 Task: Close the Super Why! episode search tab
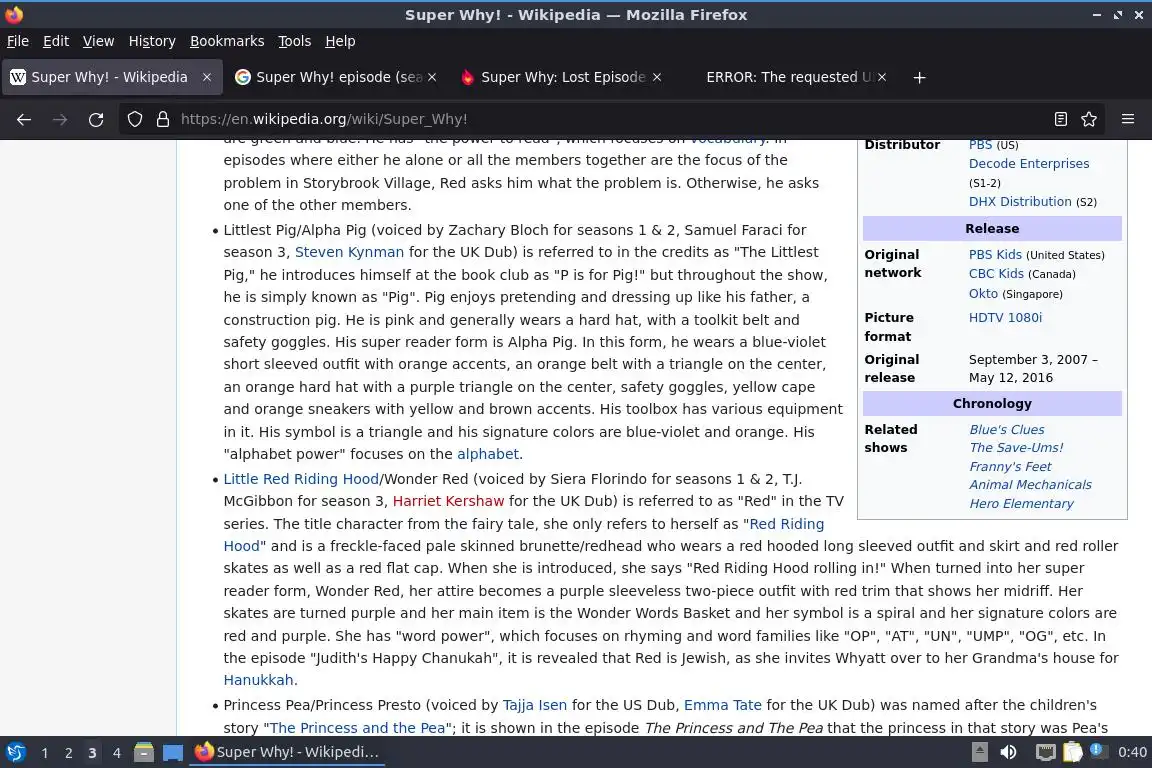coord(432,77)
